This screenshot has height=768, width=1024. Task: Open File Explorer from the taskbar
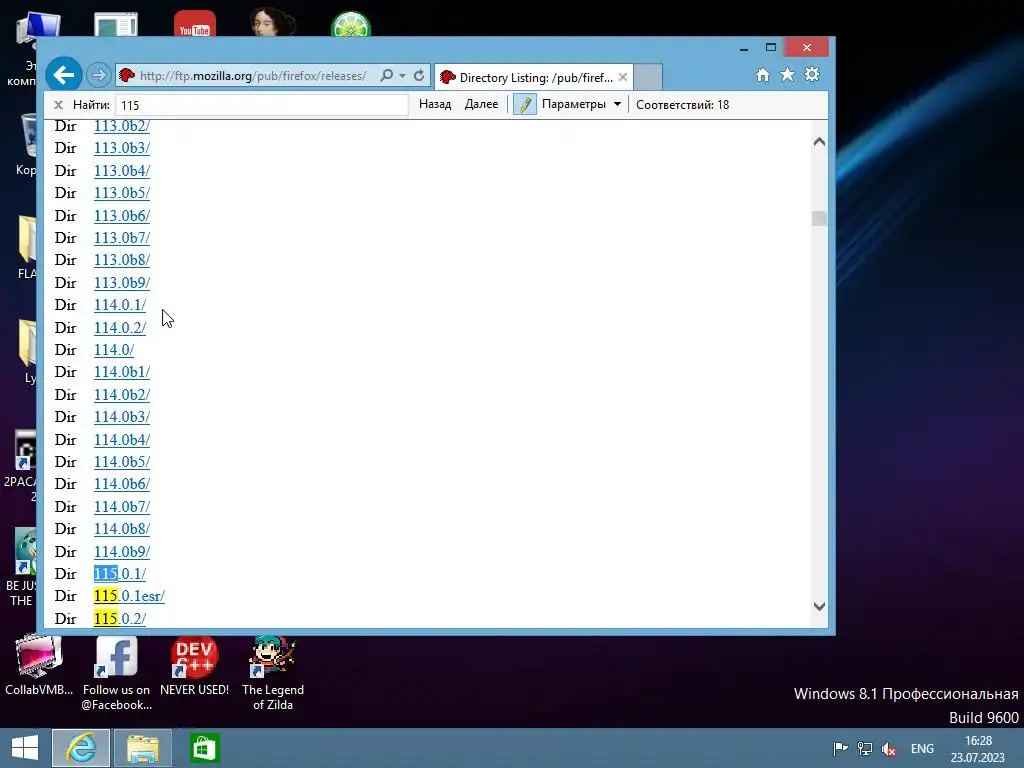(142, 748)
